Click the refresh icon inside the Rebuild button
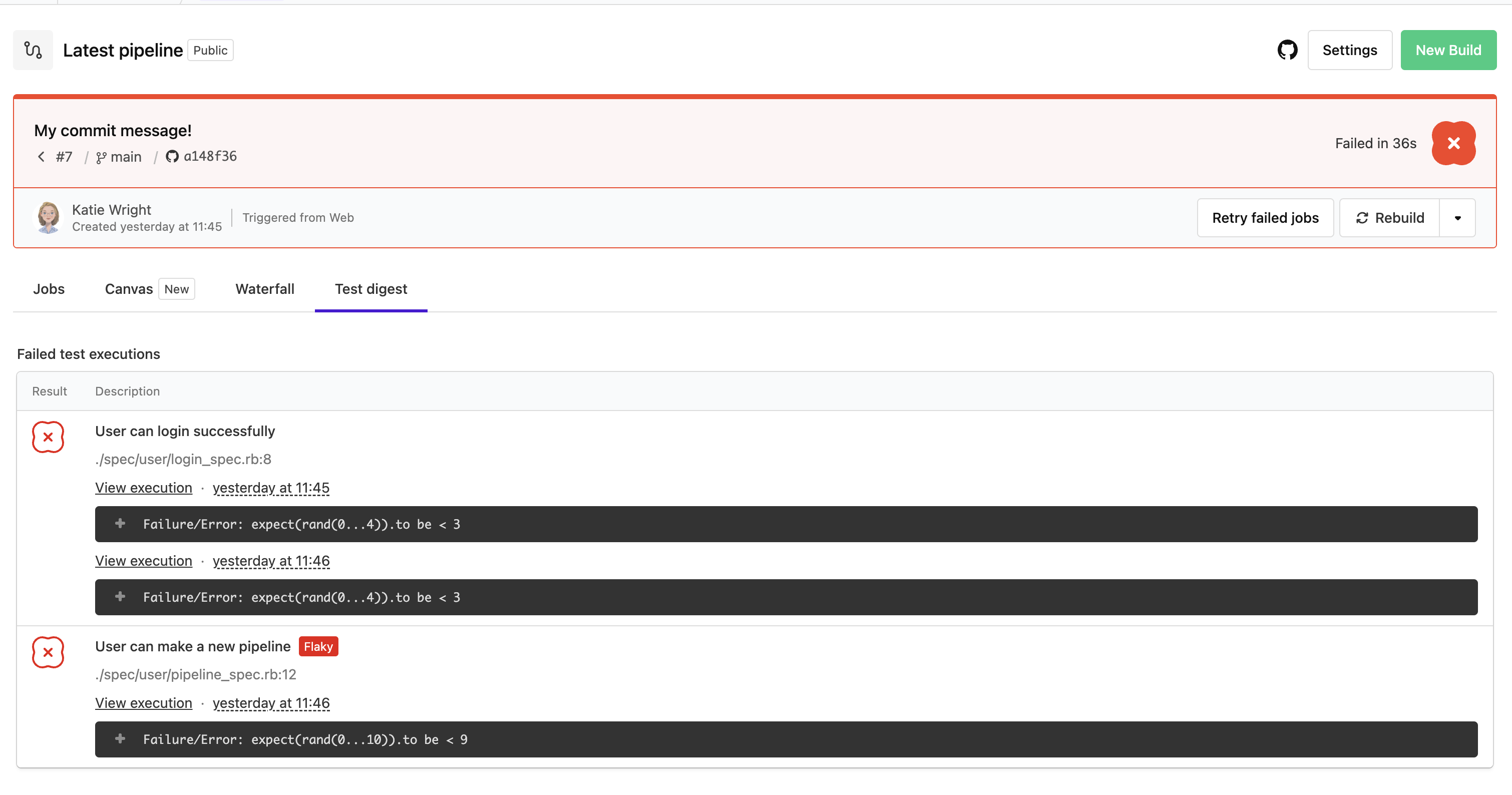Image resolution: width=1512 pixels, height=795 pixels. (x=1363, y=218)
